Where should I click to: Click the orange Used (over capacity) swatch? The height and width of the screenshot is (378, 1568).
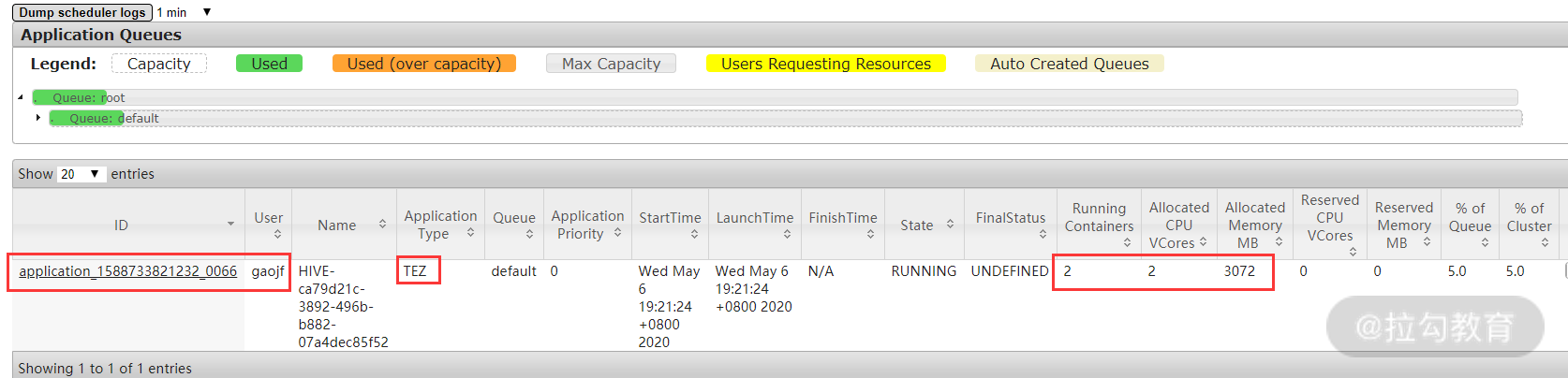point(423,64)
